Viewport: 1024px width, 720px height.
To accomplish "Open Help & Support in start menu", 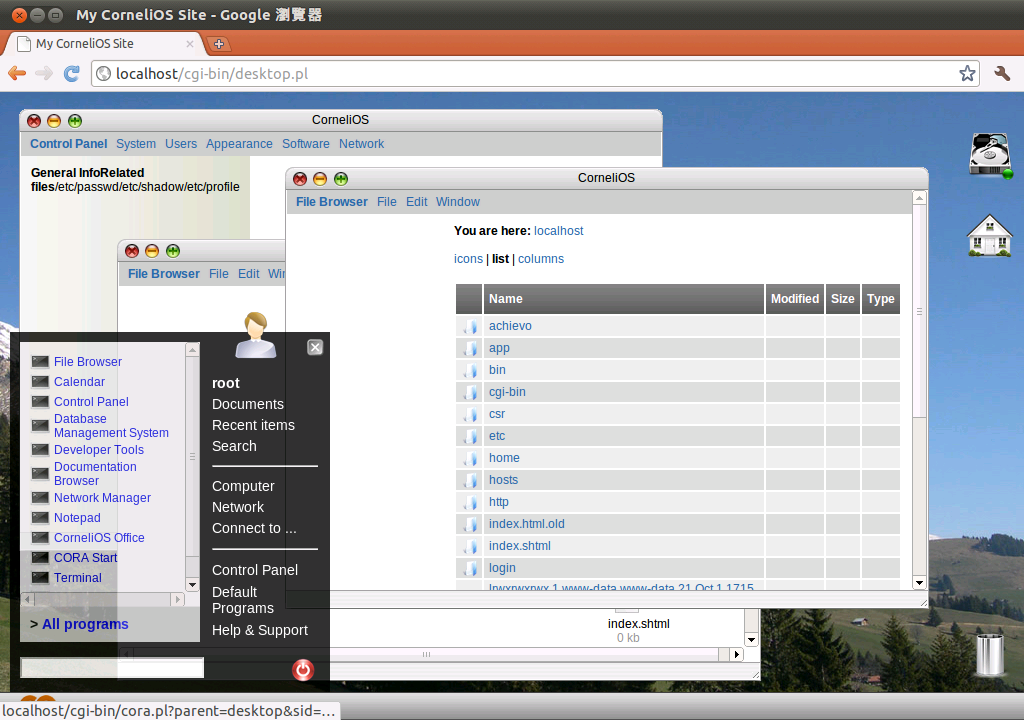I will (x=259, y=630).
